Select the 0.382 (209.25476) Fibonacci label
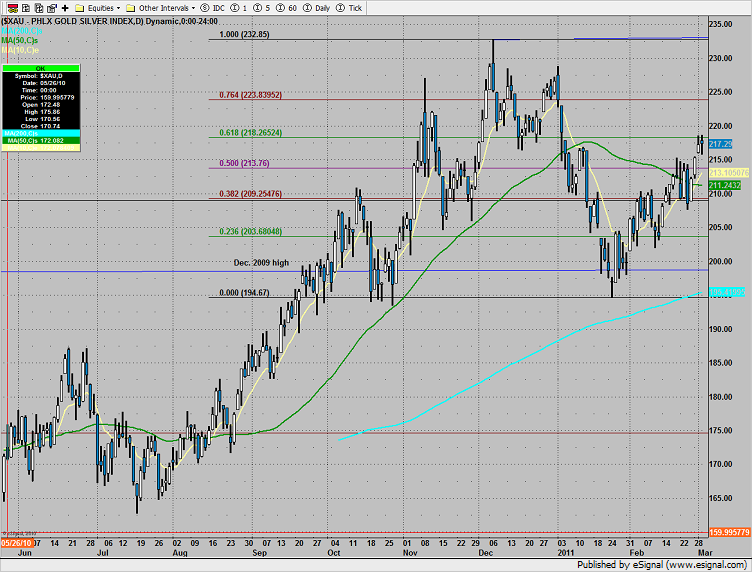Screen dimensions: 752x572 [250, 194]
